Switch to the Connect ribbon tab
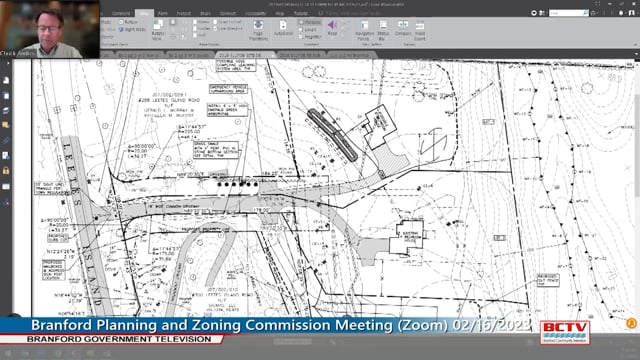 [x=227, y=13]
